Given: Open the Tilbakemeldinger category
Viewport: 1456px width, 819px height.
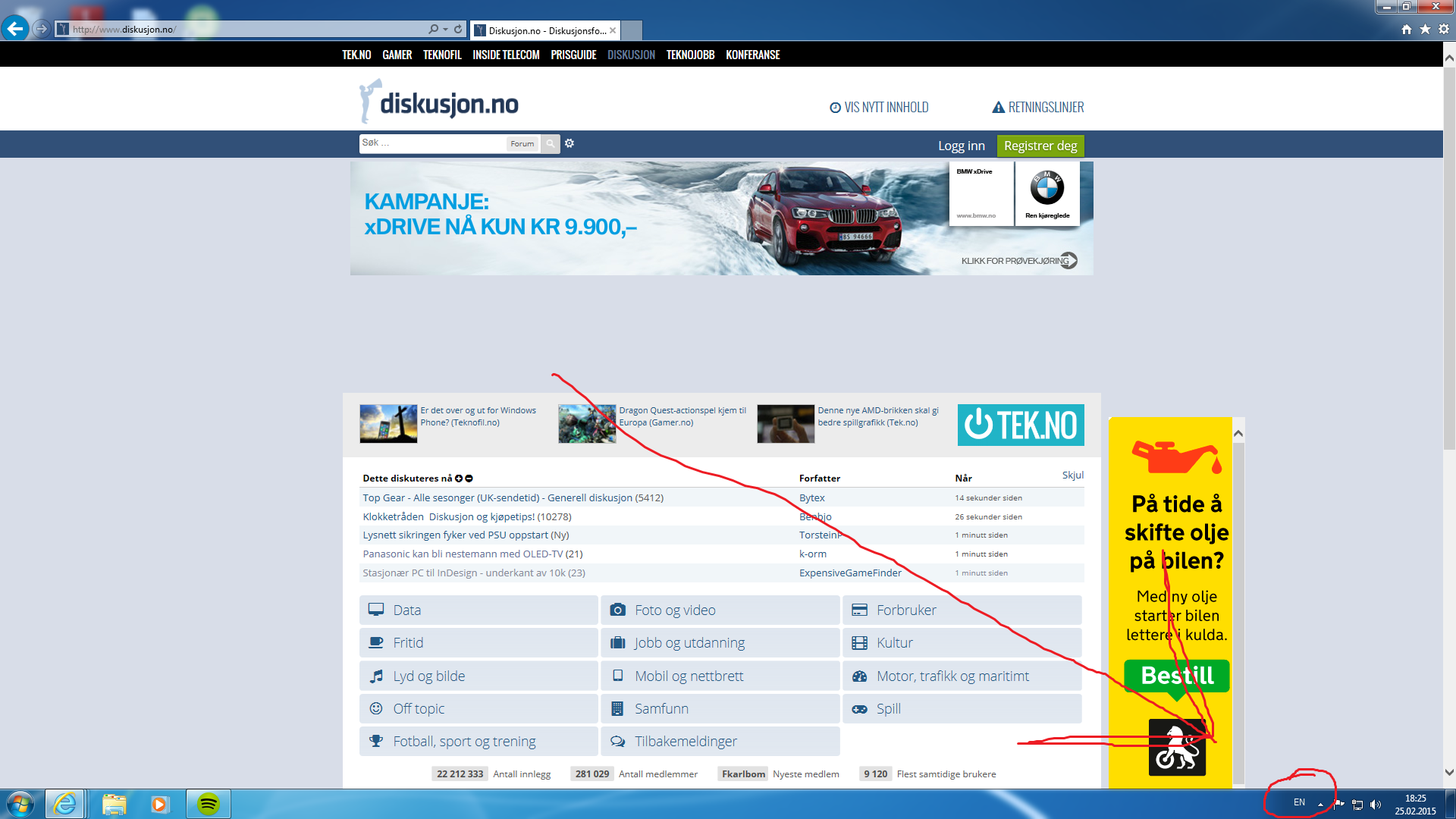Looking at the screenshot, I should (720, 741).
